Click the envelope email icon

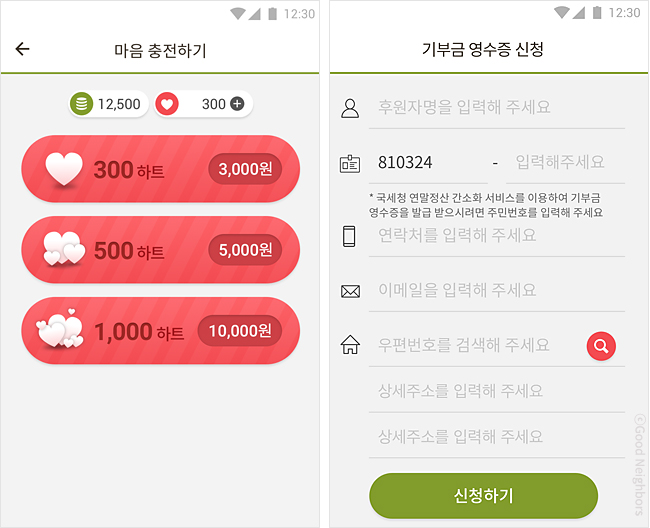tap(350, 291)
